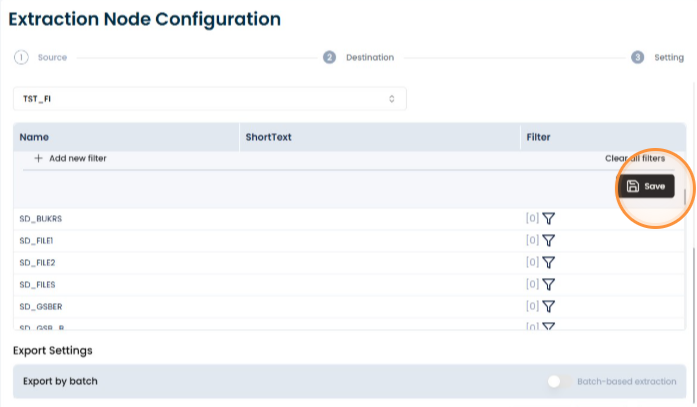
Task: Click the TST_FI dropdown arrows
Action: click(392, 99)
